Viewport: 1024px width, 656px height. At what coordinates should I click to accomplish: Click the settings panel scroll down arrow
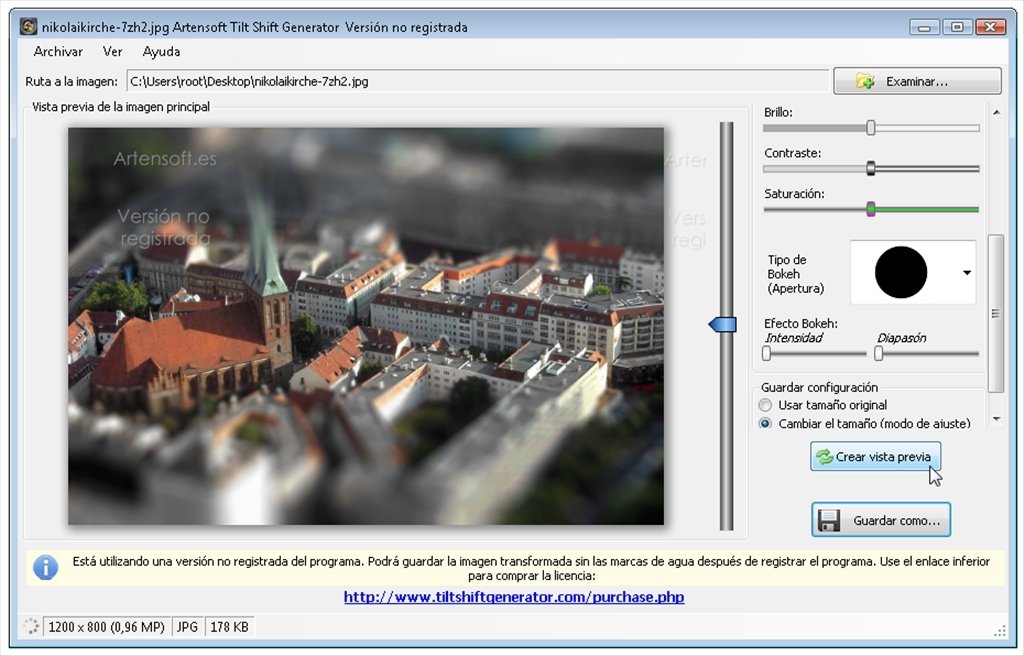pos(997,419)
